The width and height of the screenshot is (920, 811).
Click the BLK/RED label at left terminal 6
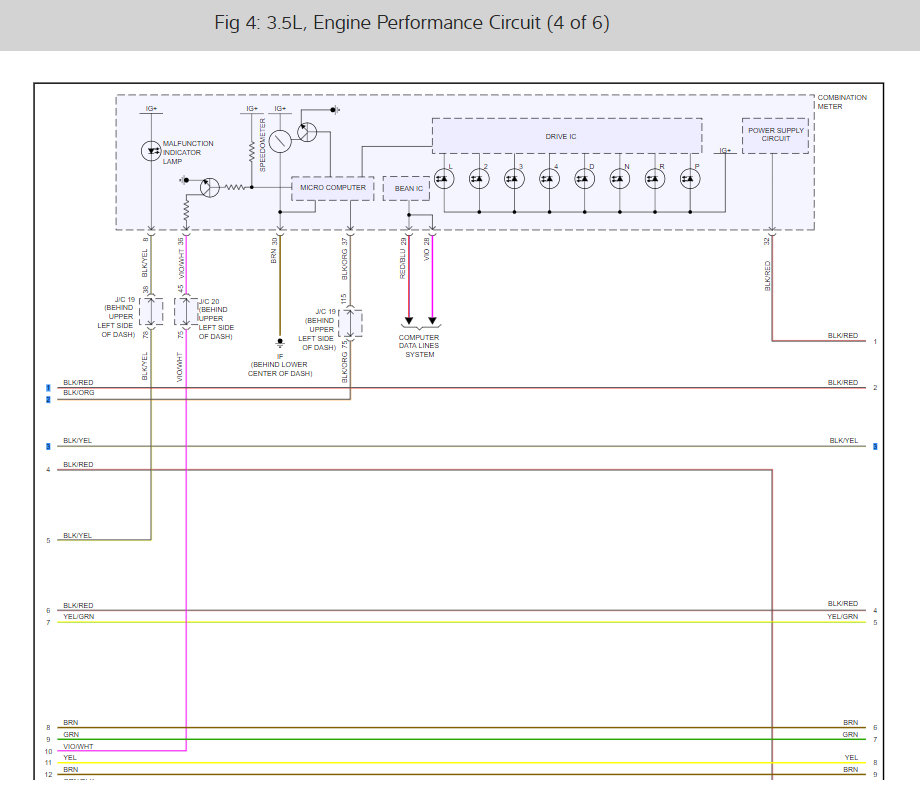pyautogui.click(x=78, y=606)
